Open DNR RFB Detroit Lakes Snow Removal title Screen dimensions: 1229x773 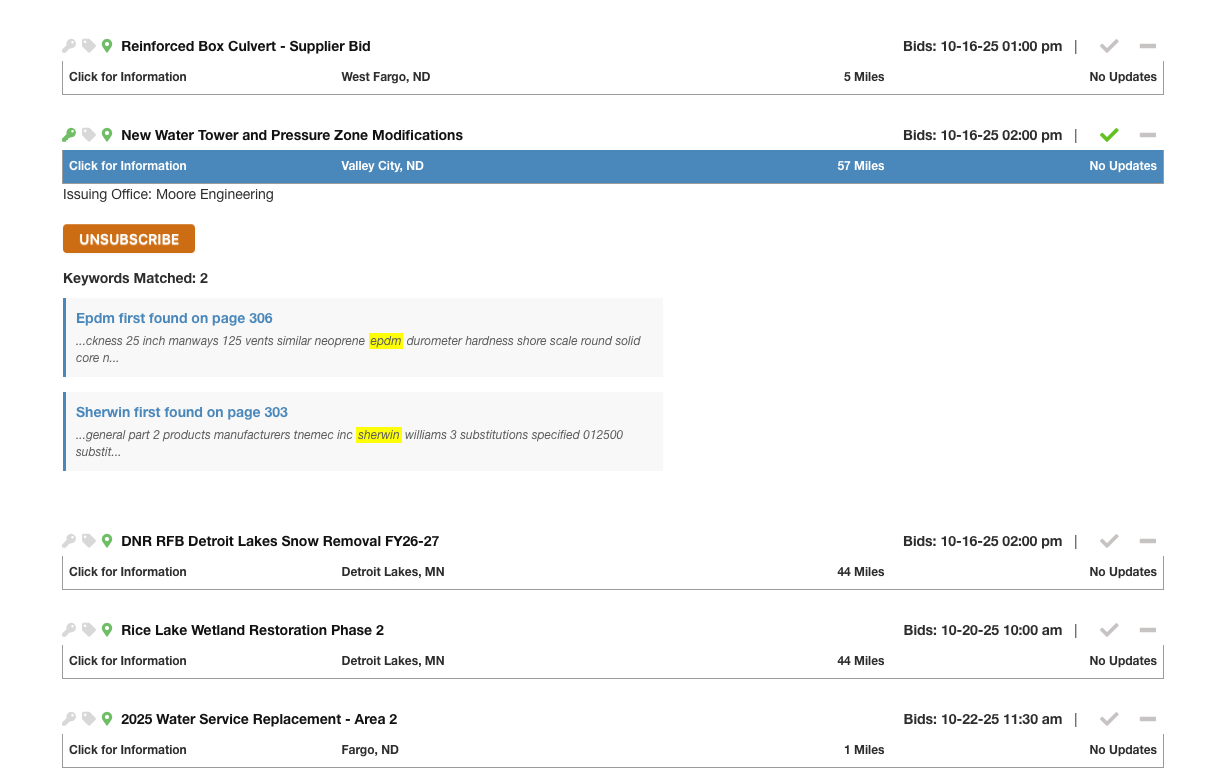[x=280, y=541]
